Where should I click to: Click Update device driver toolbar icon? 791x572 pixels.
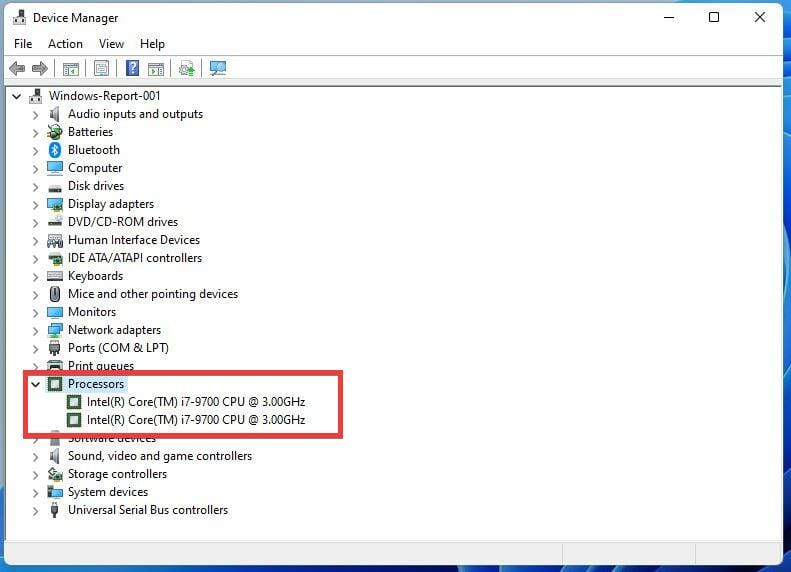point(187,68)
